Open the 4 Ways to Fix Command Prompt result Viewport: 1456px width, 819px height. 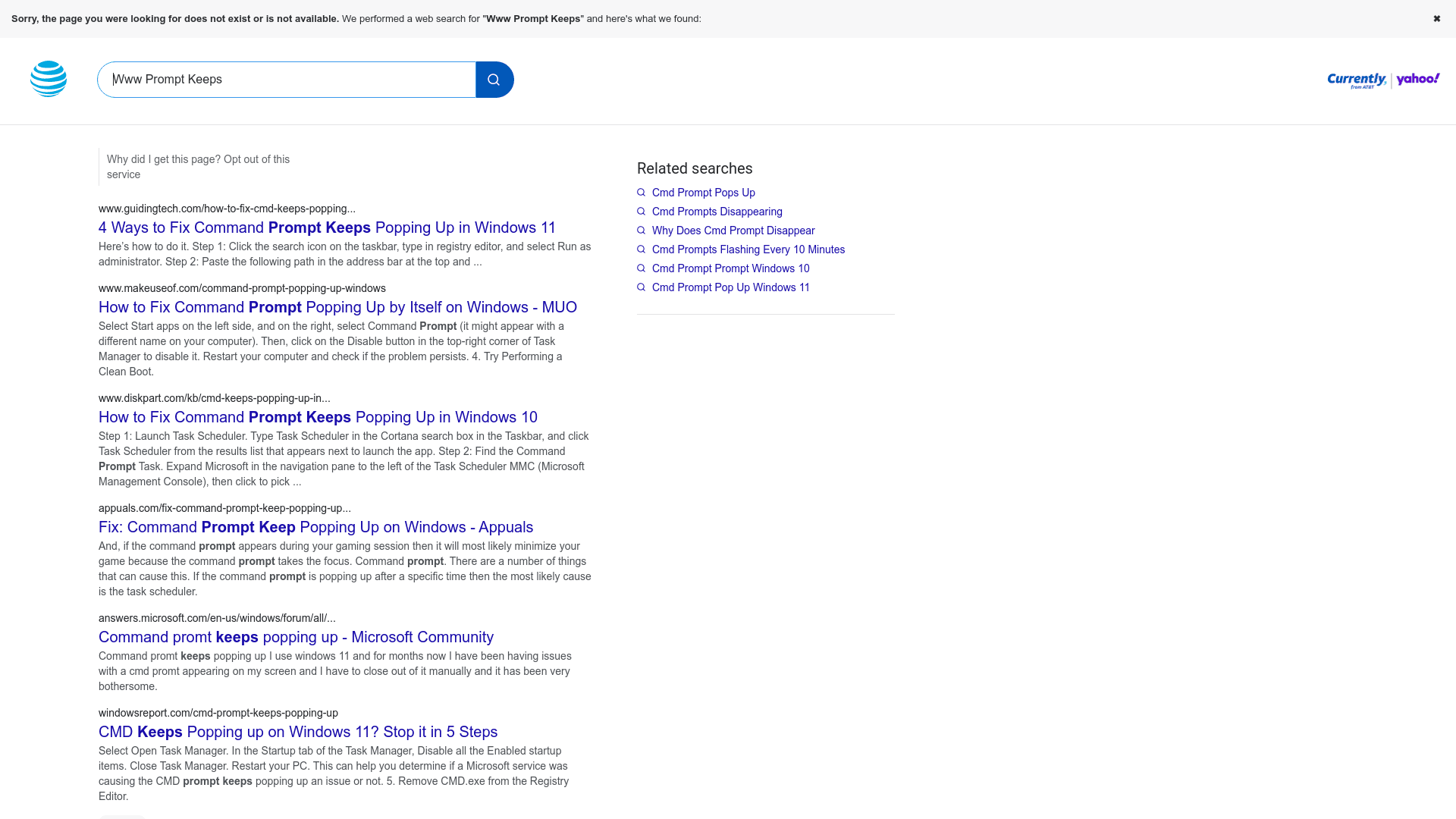(x=327, y=227)
